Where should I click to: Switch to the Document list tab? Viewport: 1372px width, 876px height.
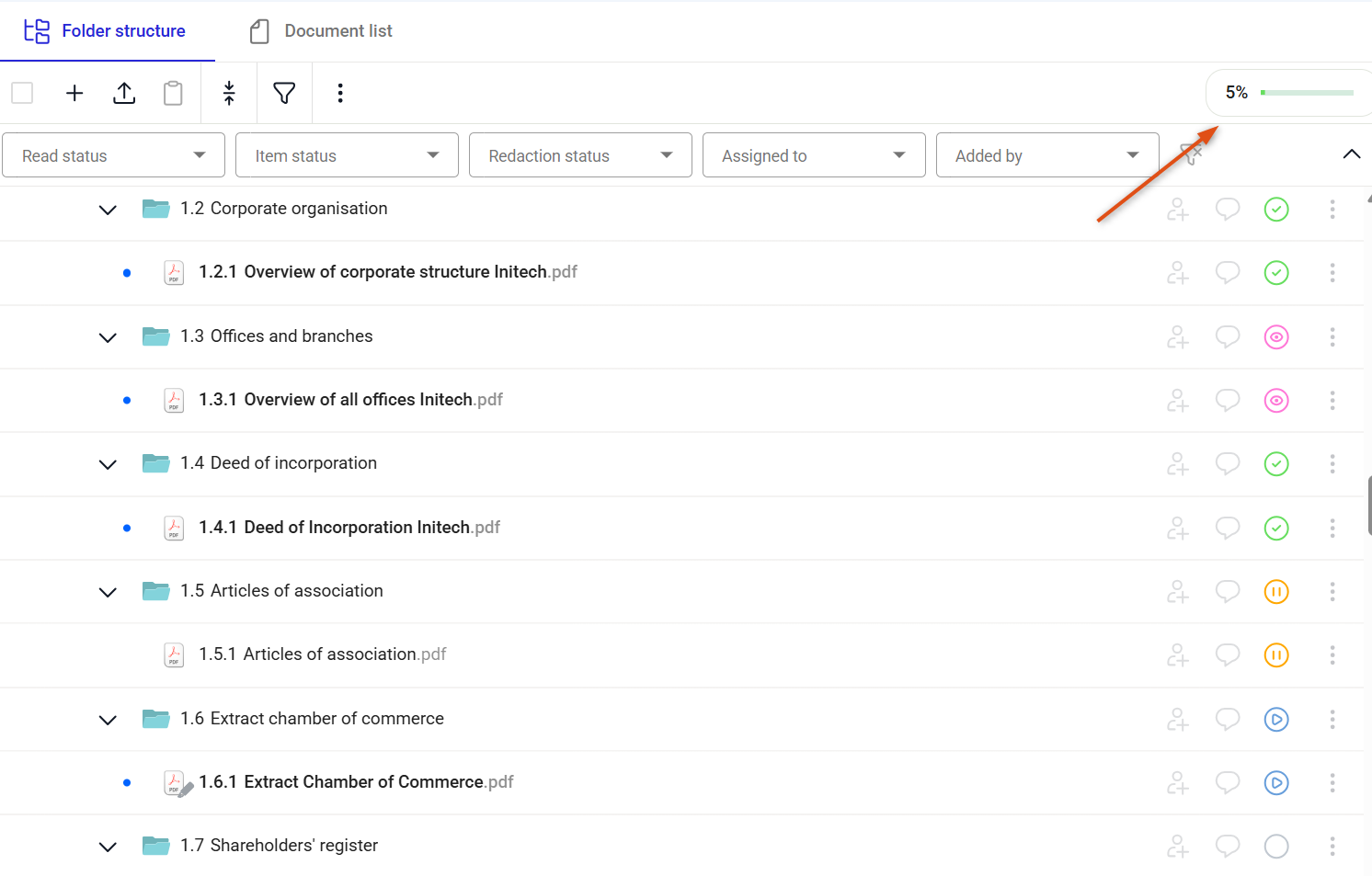coord(321,31)
